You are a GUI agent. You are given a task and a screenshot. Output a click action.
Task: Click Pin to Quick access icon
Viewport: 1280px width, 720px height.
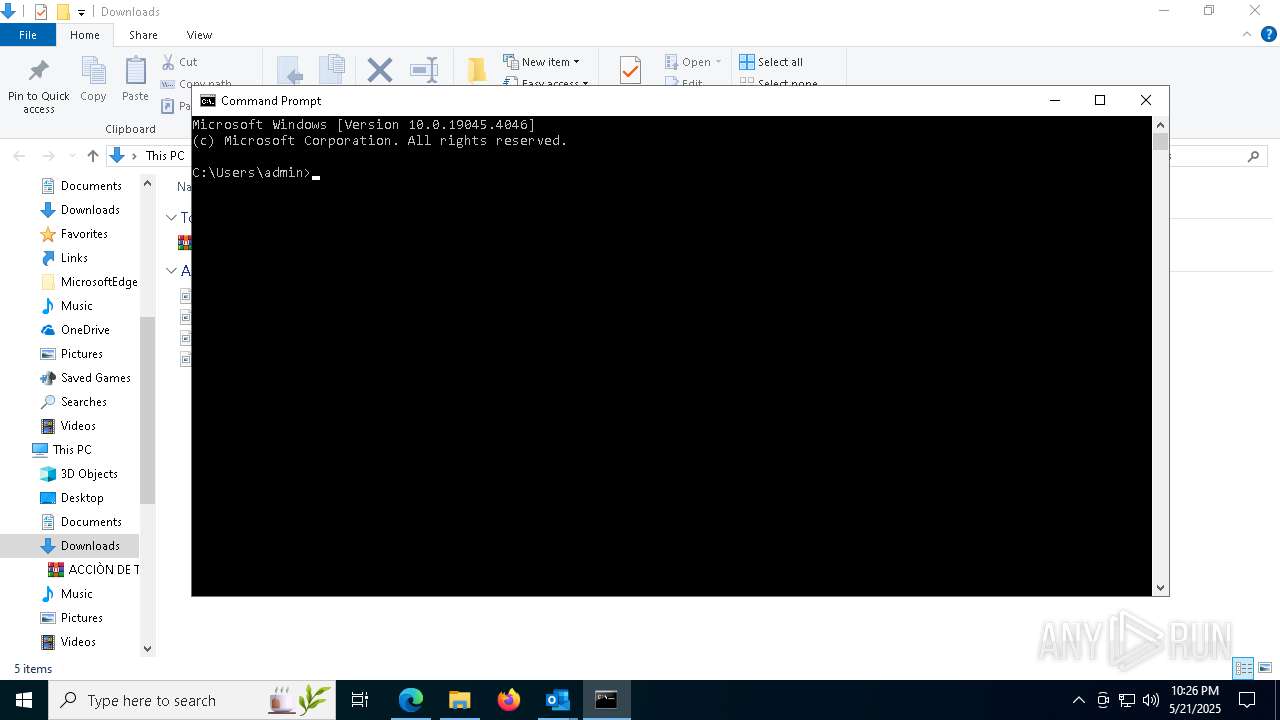click(x=39, y=71)
